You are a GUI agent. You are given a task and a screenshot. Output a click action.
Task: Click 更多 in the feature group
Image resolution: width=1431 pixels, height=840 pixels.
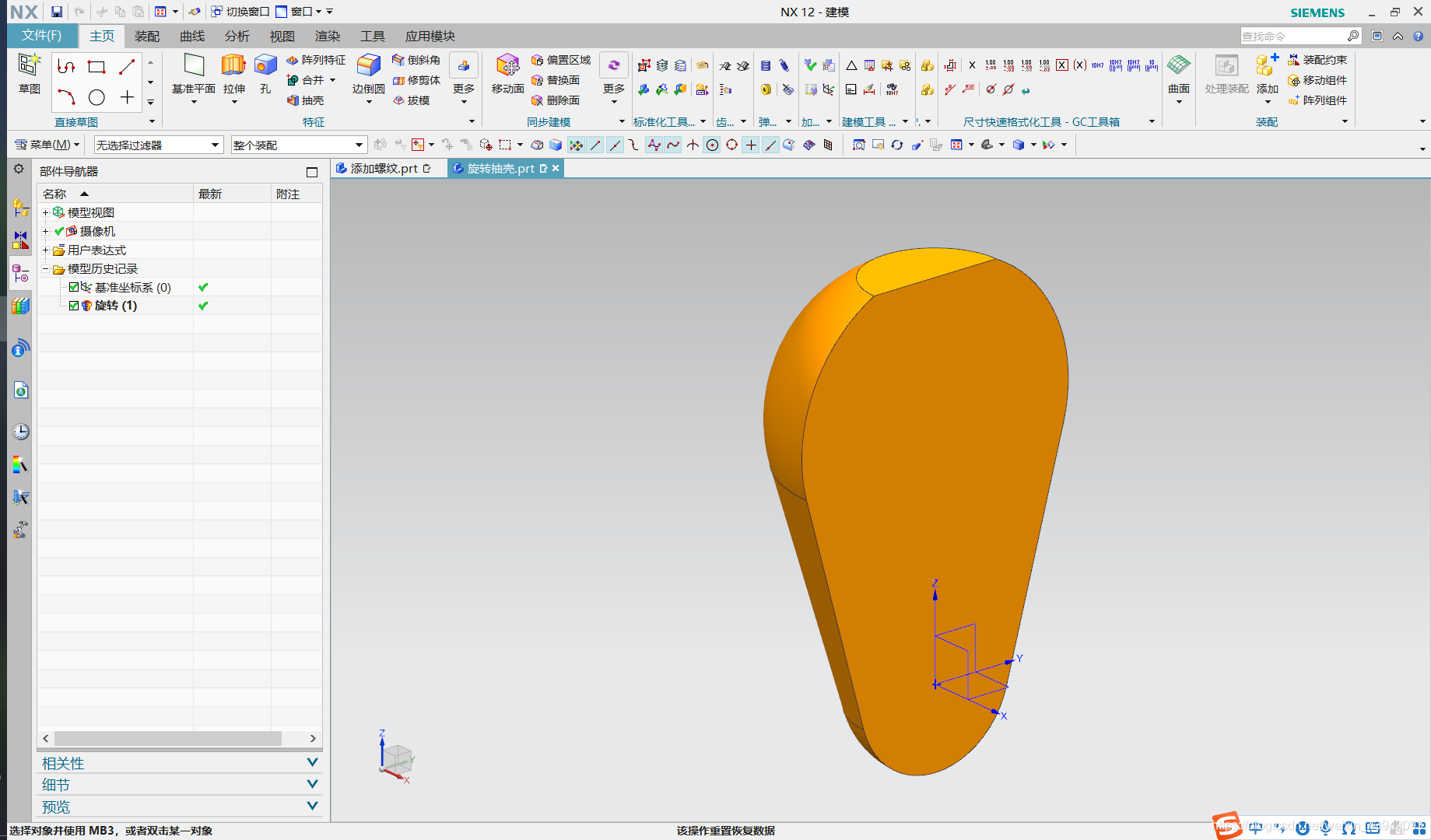(x=464, y=78)
